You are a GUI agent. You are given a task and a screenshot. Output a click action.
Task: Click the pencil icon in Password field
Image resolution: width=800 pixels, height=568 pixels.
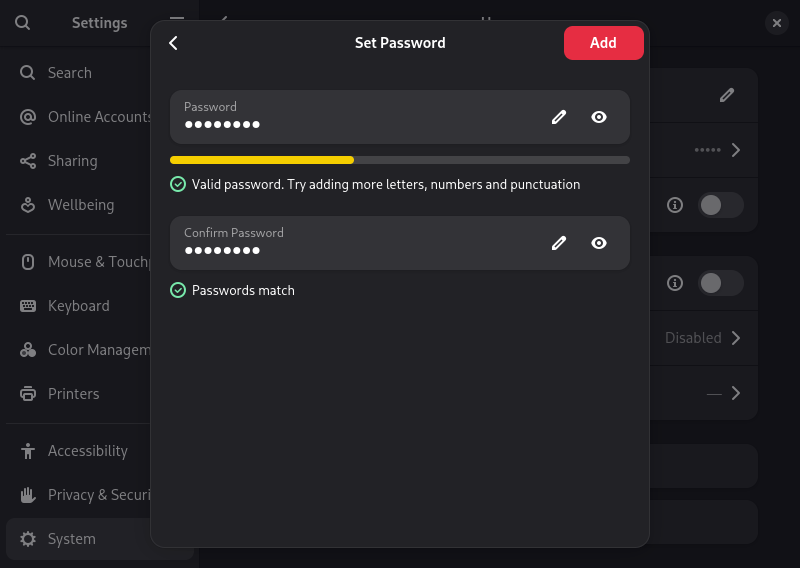559,117
